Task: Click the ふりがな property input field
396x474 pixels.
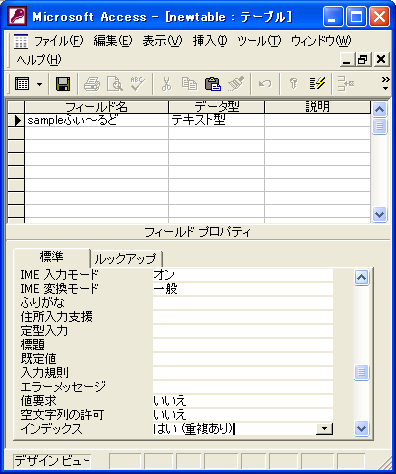Action: coord(243,303)
